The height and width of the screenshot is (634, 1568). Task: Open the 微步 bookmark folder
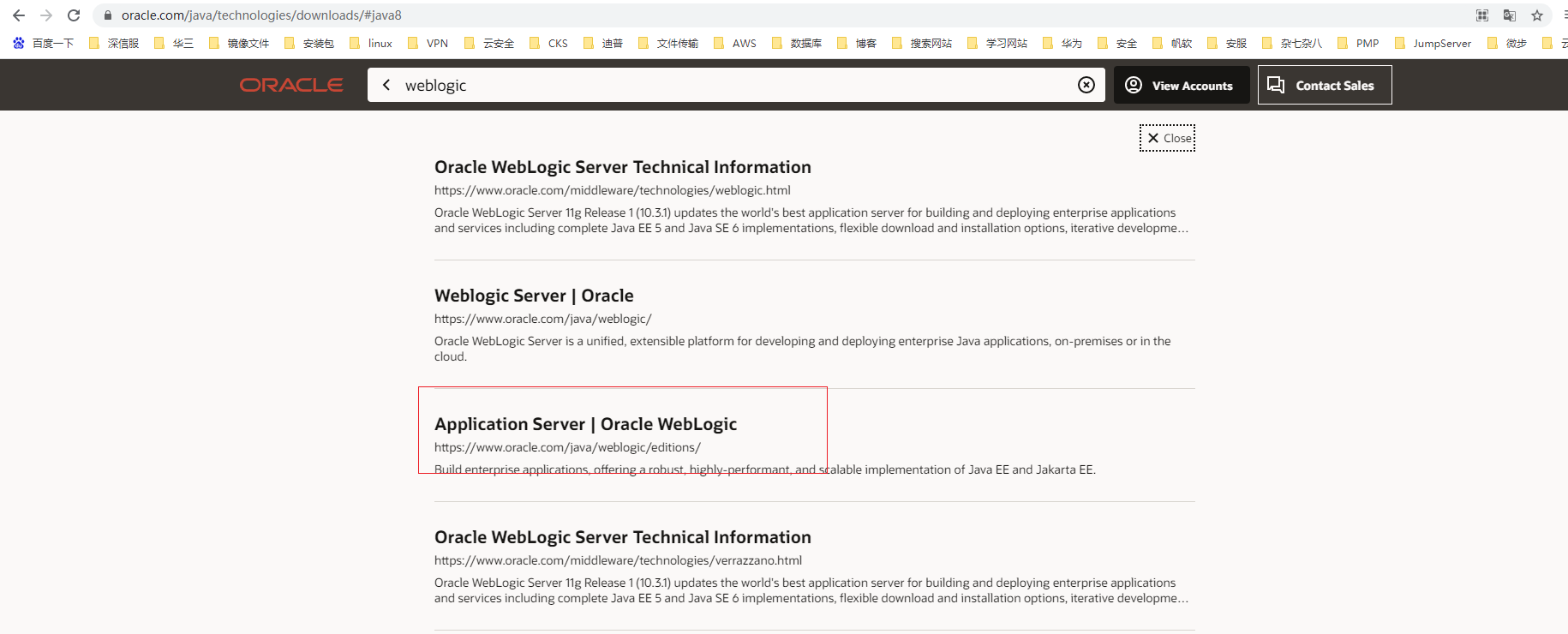1507,43
